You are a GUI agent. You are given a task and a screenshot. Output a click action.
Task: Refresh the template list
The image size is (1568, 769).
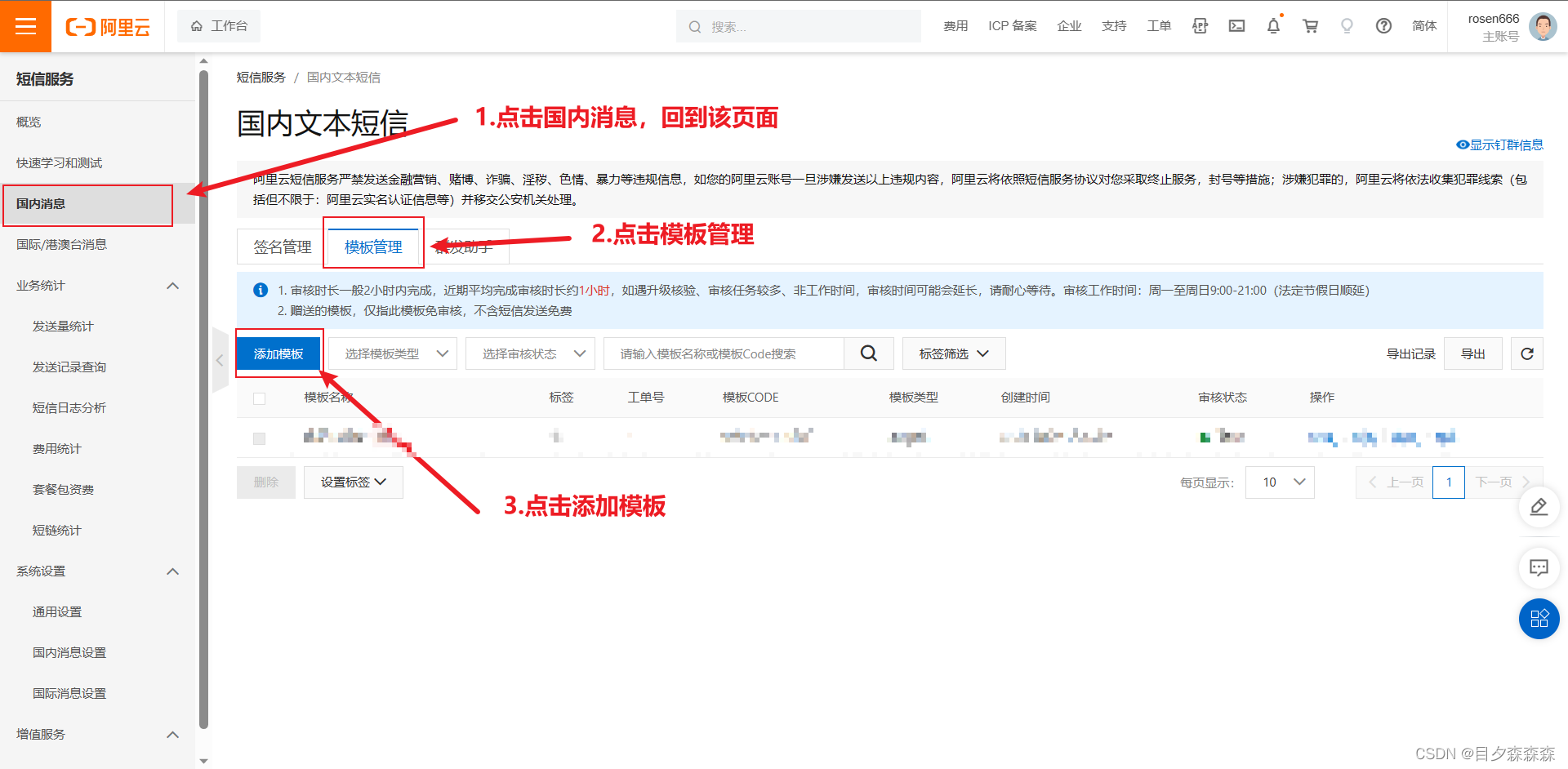[x=1527, y=353]
